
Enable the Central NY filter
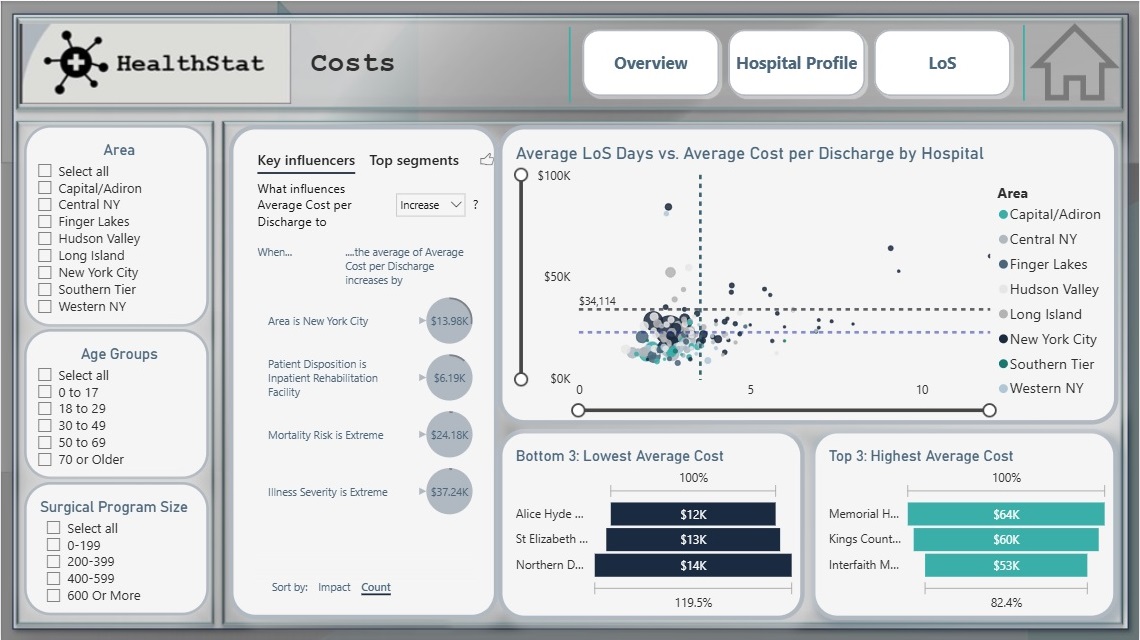pyautogui.click(x=45, y=204)
